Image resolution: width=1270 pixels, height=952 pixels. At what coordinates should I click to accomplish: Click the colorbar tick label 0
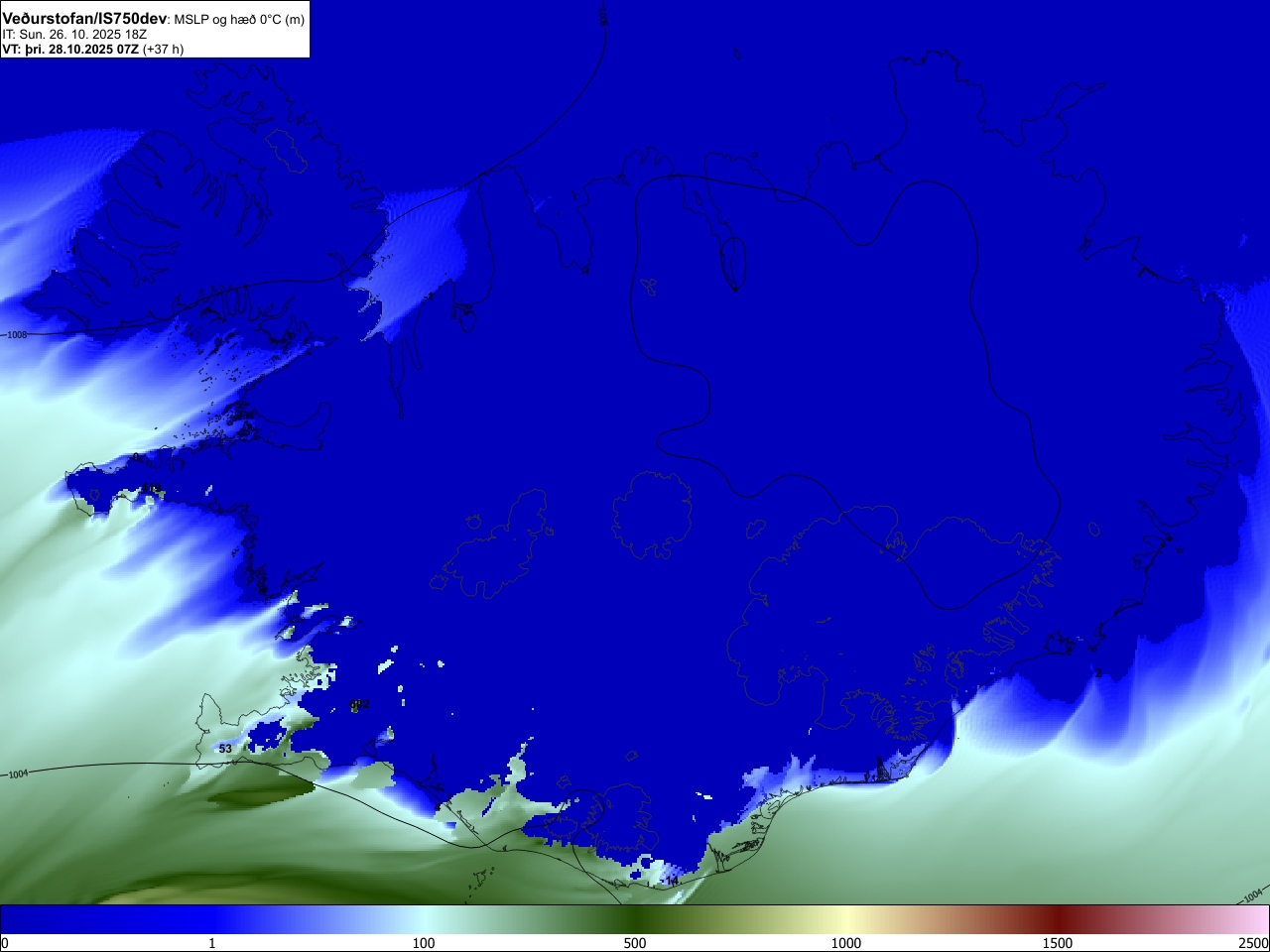5,943
